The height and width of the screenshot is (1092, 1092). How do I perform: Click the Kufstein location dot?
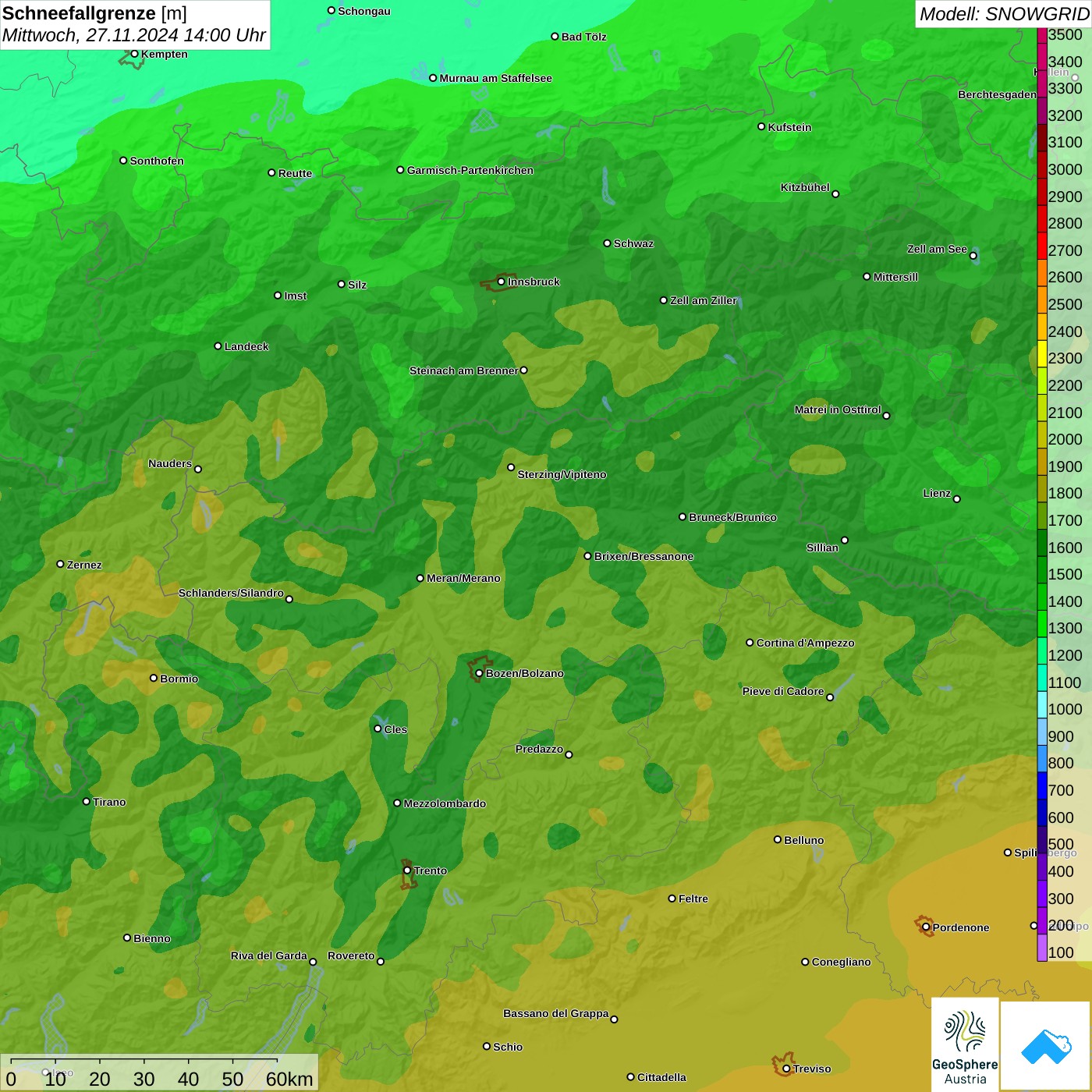[x=761, y=126]
